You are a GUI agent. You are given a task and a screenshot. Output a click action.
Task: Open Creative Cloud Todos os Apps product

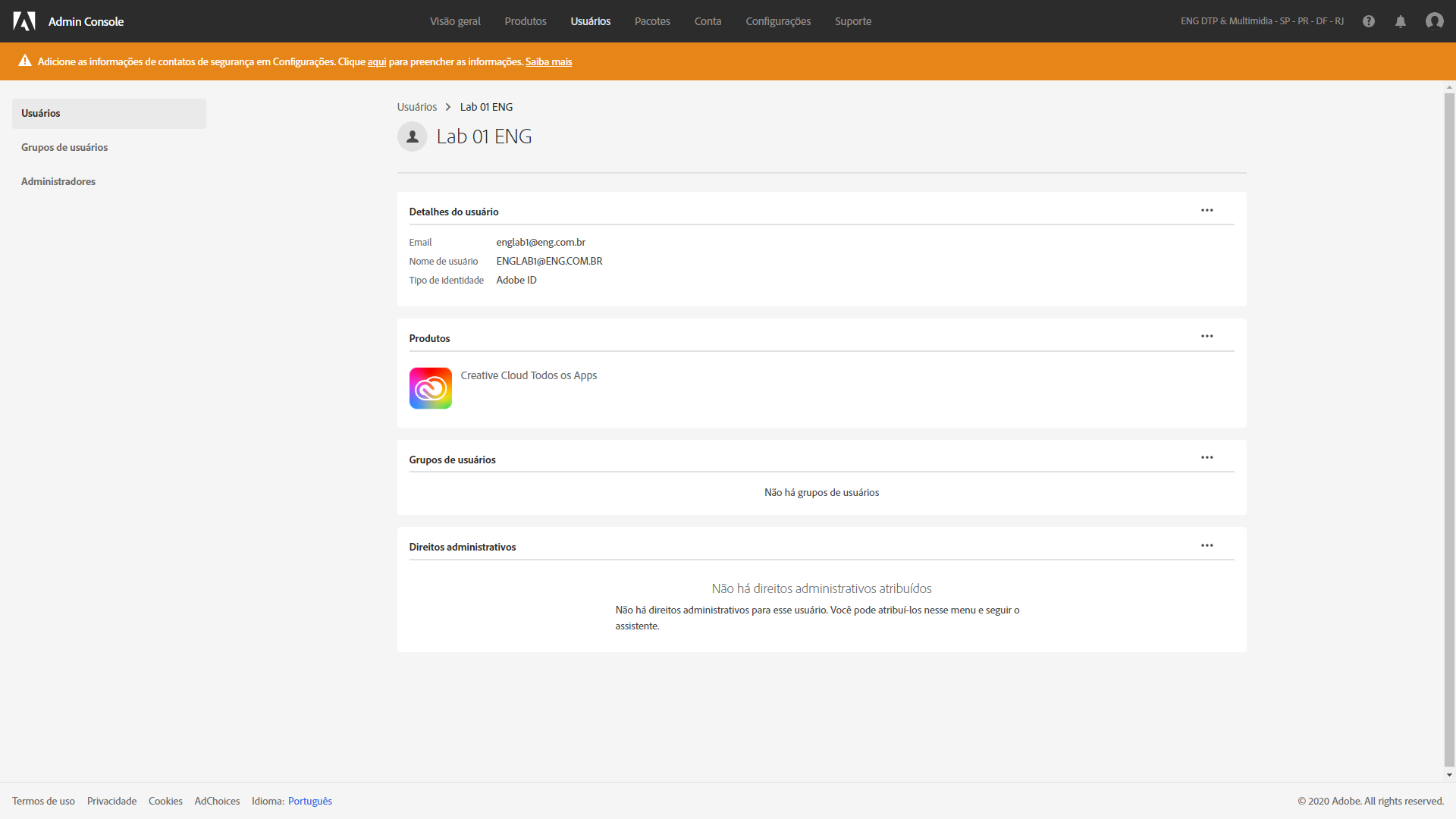coord(529,375)
